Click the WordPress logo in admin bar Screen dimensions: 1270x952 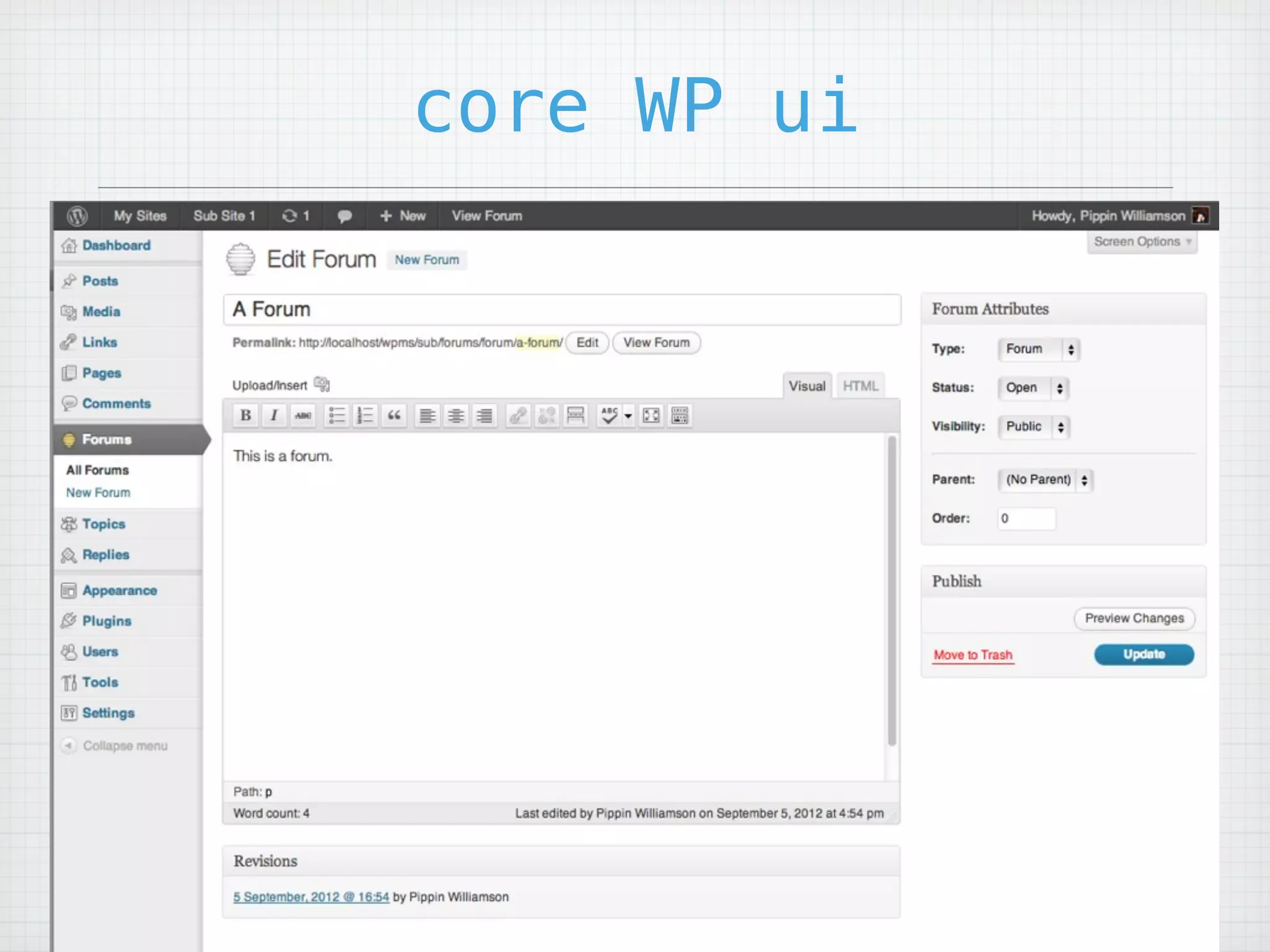(77, 216)
